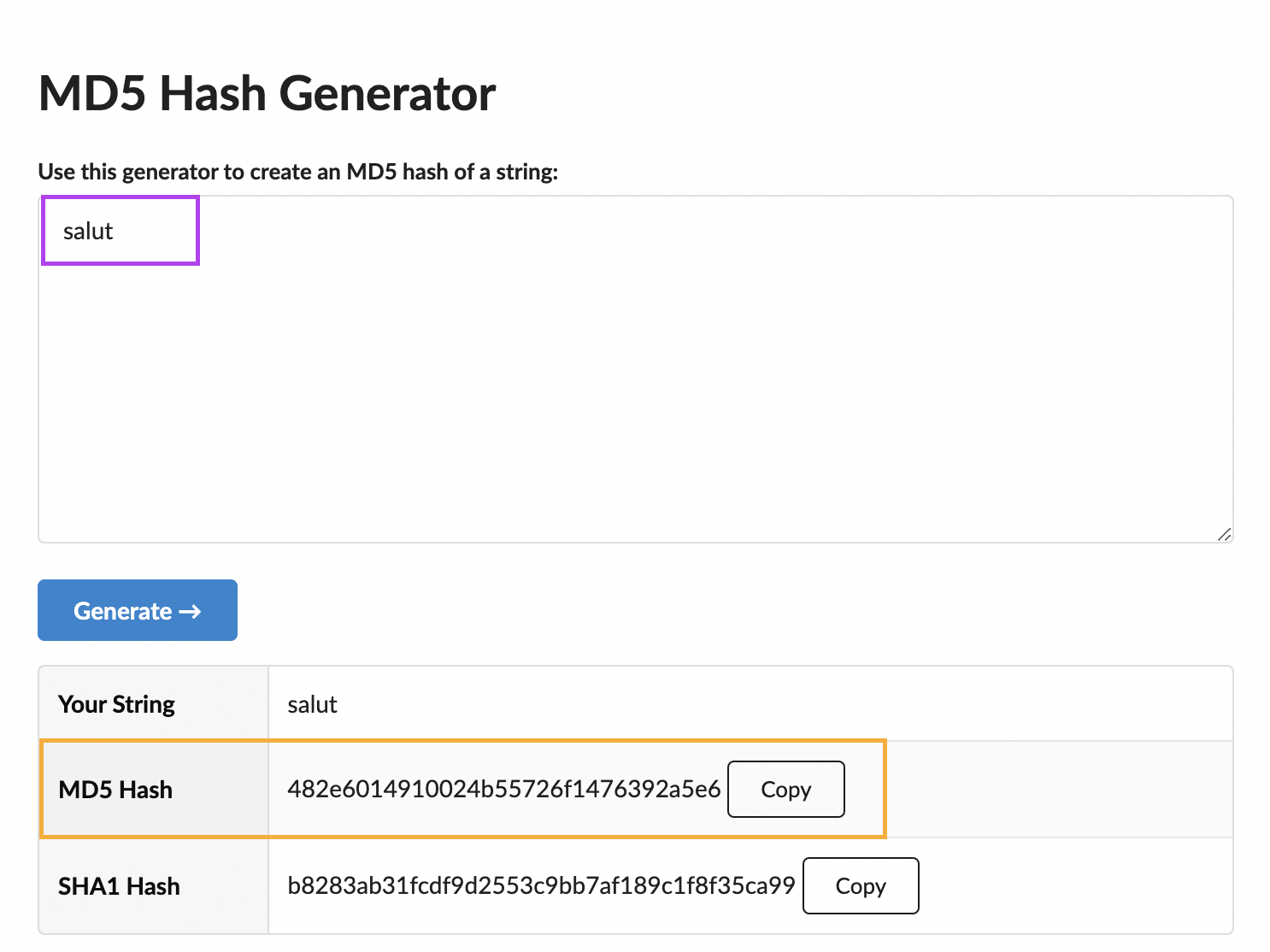Click the "salut" value in the results table

tap(312, 704)
